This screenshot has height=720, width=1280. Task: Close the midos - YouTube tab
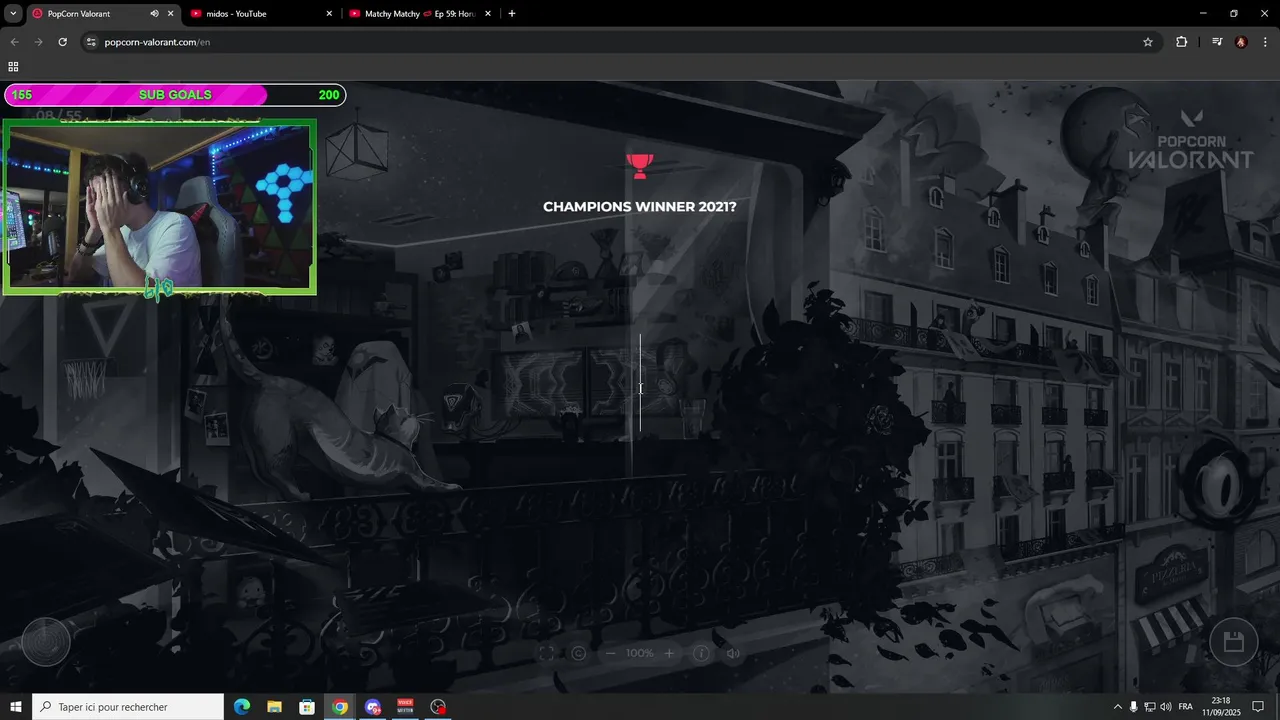tap(329, 14)
